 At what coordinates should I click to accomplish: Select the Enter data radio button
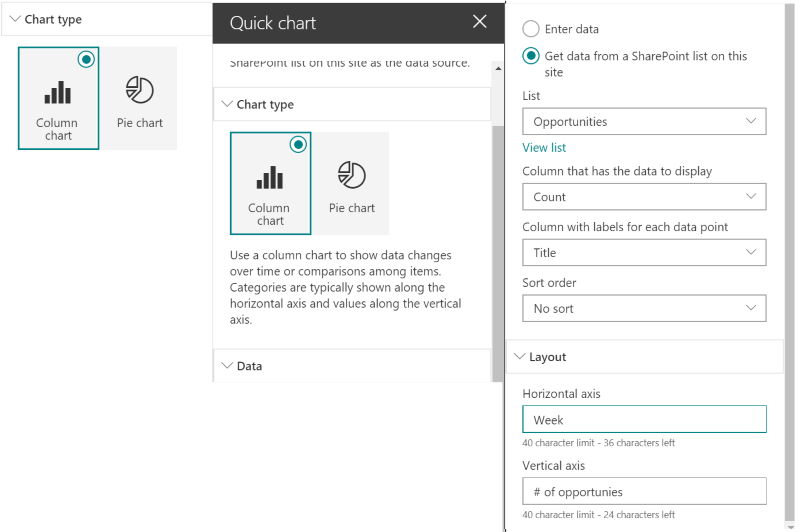point(530,30)
